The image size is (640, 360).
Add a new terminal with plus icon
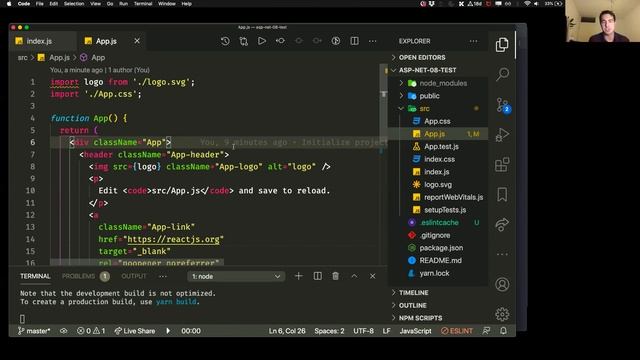(298, 276)
